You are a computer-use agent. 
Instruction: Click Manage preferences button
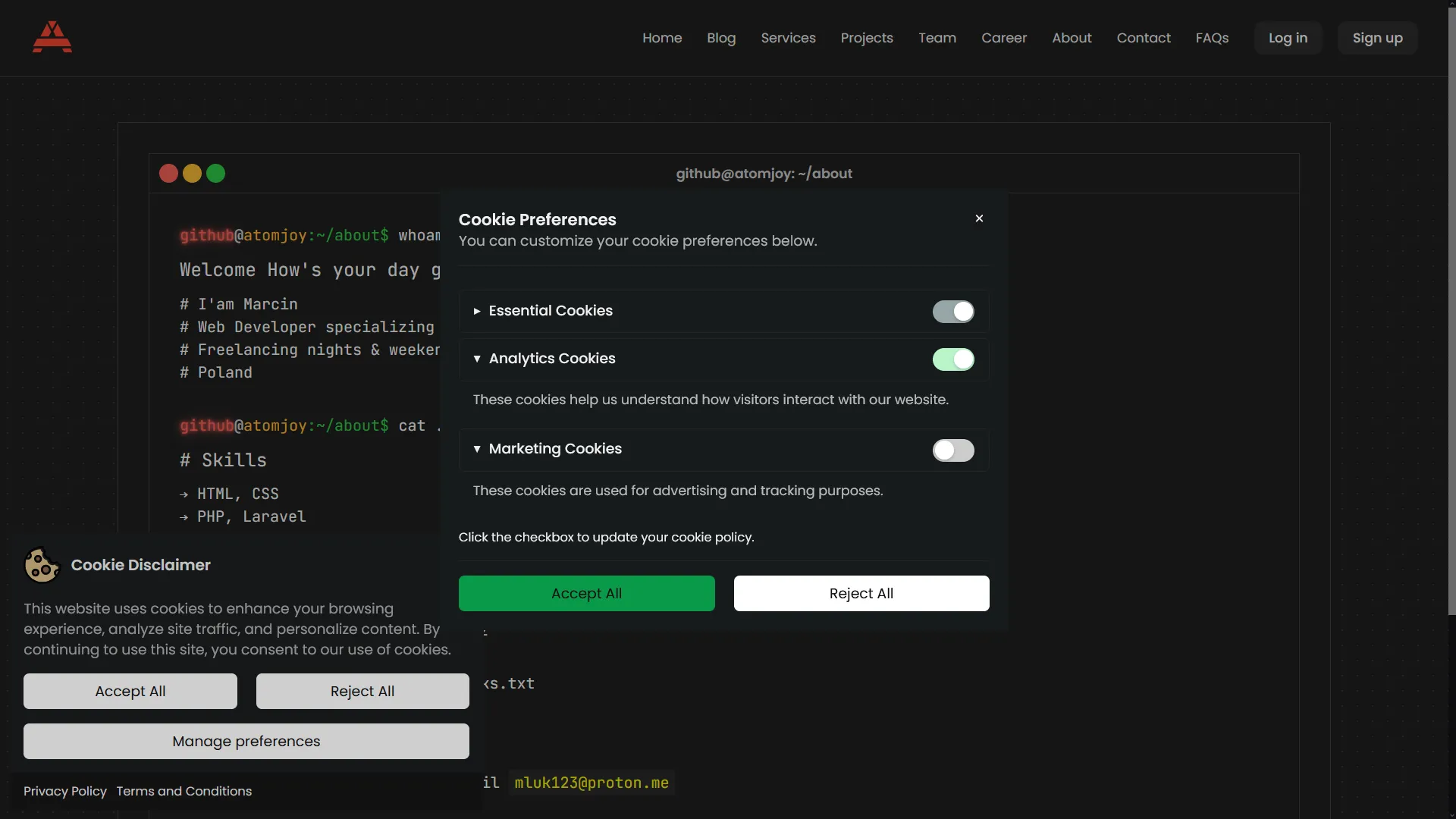pos(246,741)
